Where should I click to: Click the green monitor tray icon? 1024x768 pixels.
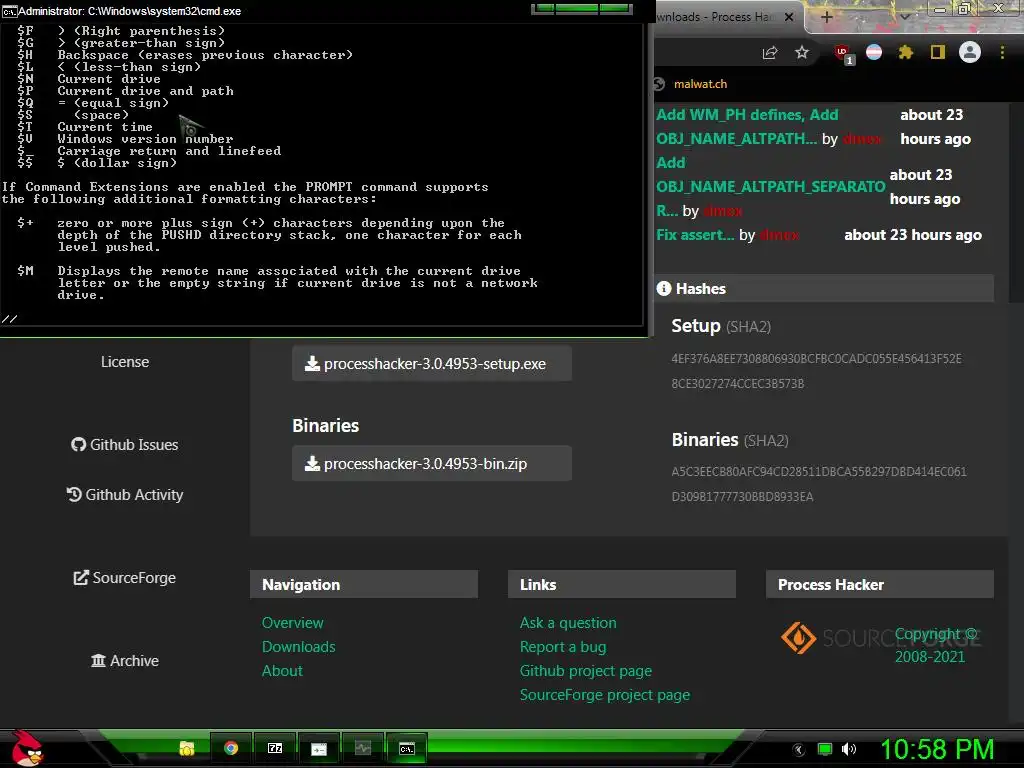(825, 750)
